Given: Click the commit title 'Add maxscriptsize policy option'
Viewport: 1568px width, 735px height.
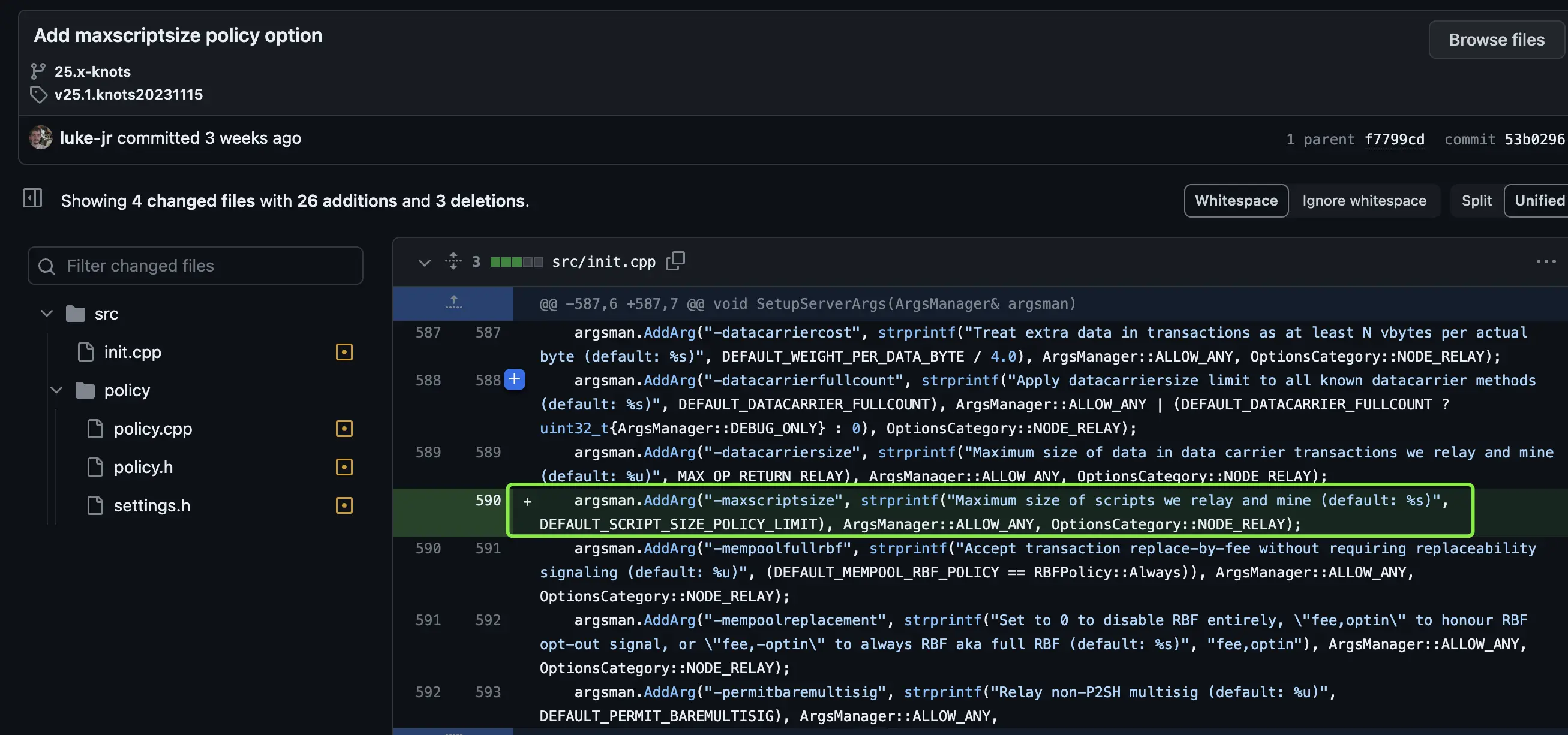Looking at the screenshot, I should (x=178, y=35).
